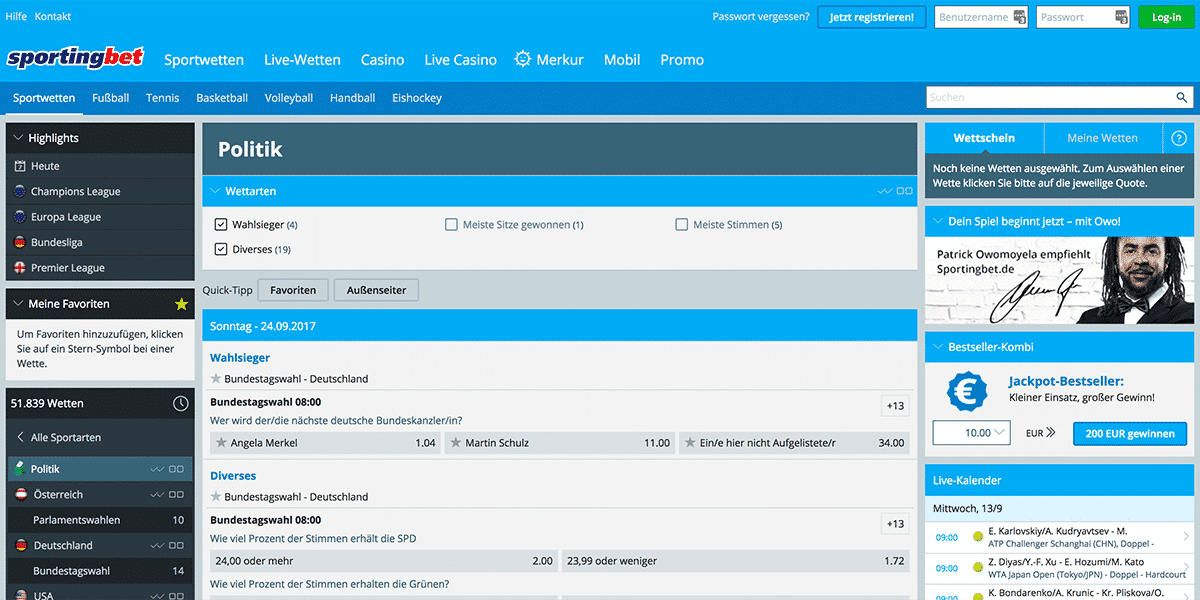Click the Heute calendar icon in Highlights
1200x600 pixels.
[x=20, y=166]
